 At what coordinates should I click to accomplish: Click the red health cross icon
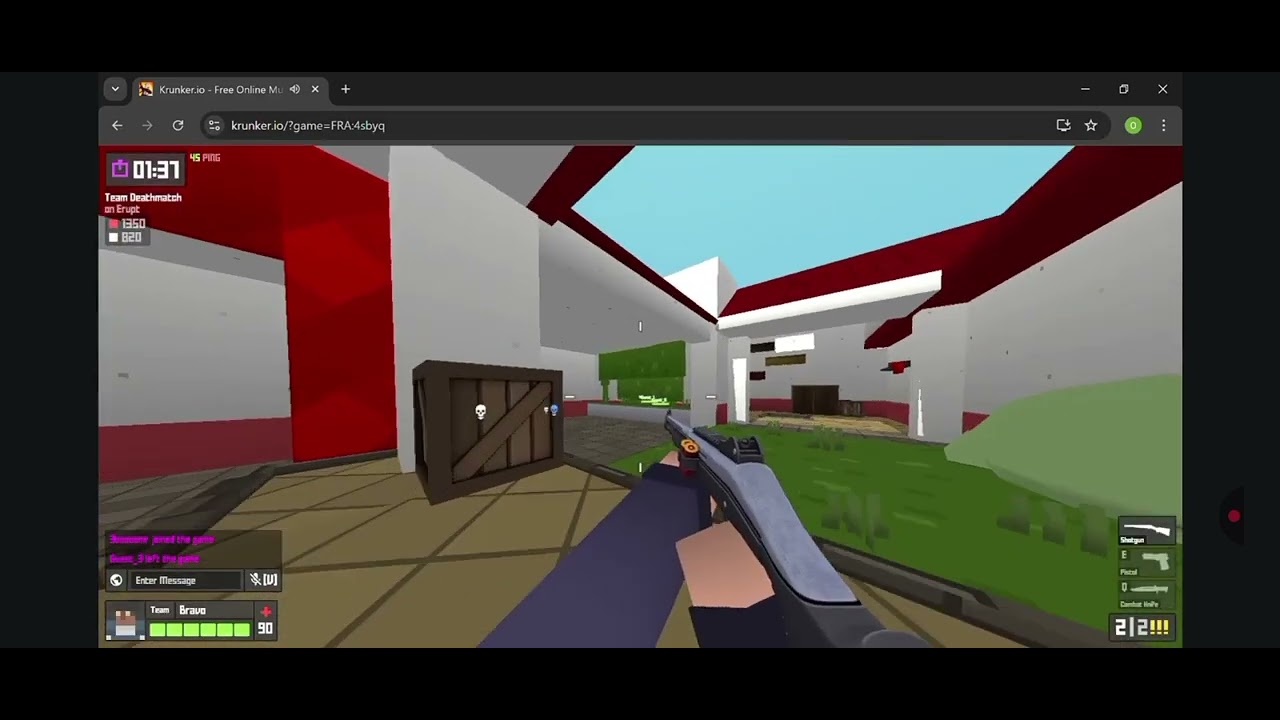click(266, 611)
